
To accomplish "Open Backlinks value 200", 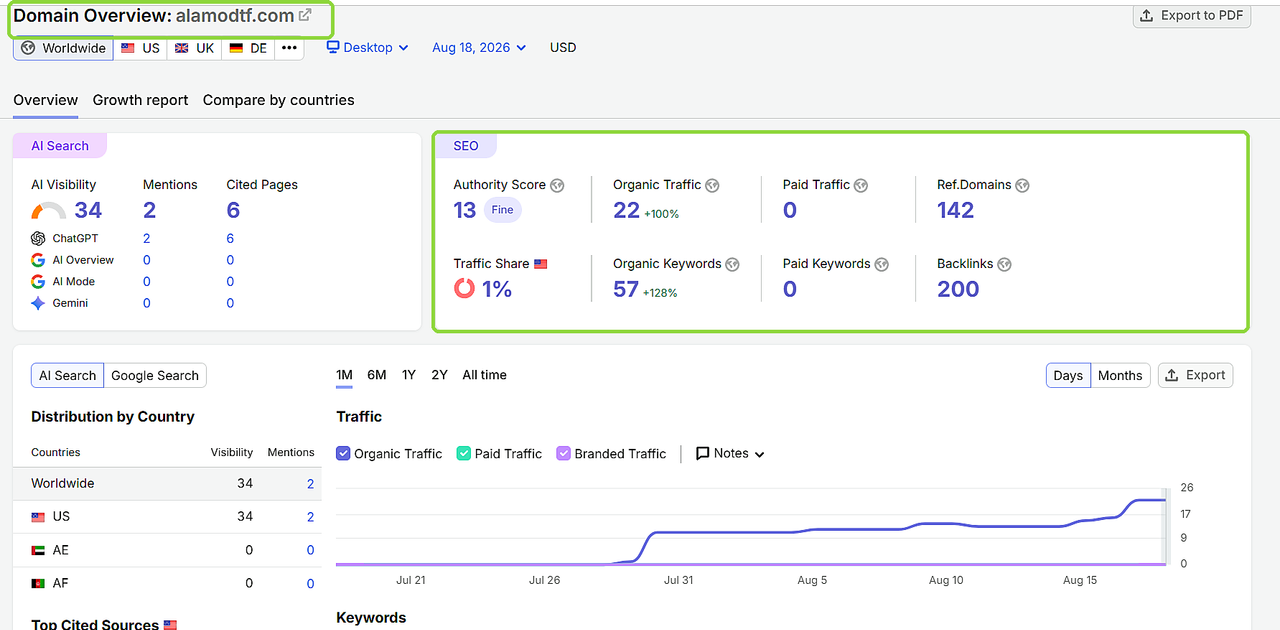I will pos(958,289).
